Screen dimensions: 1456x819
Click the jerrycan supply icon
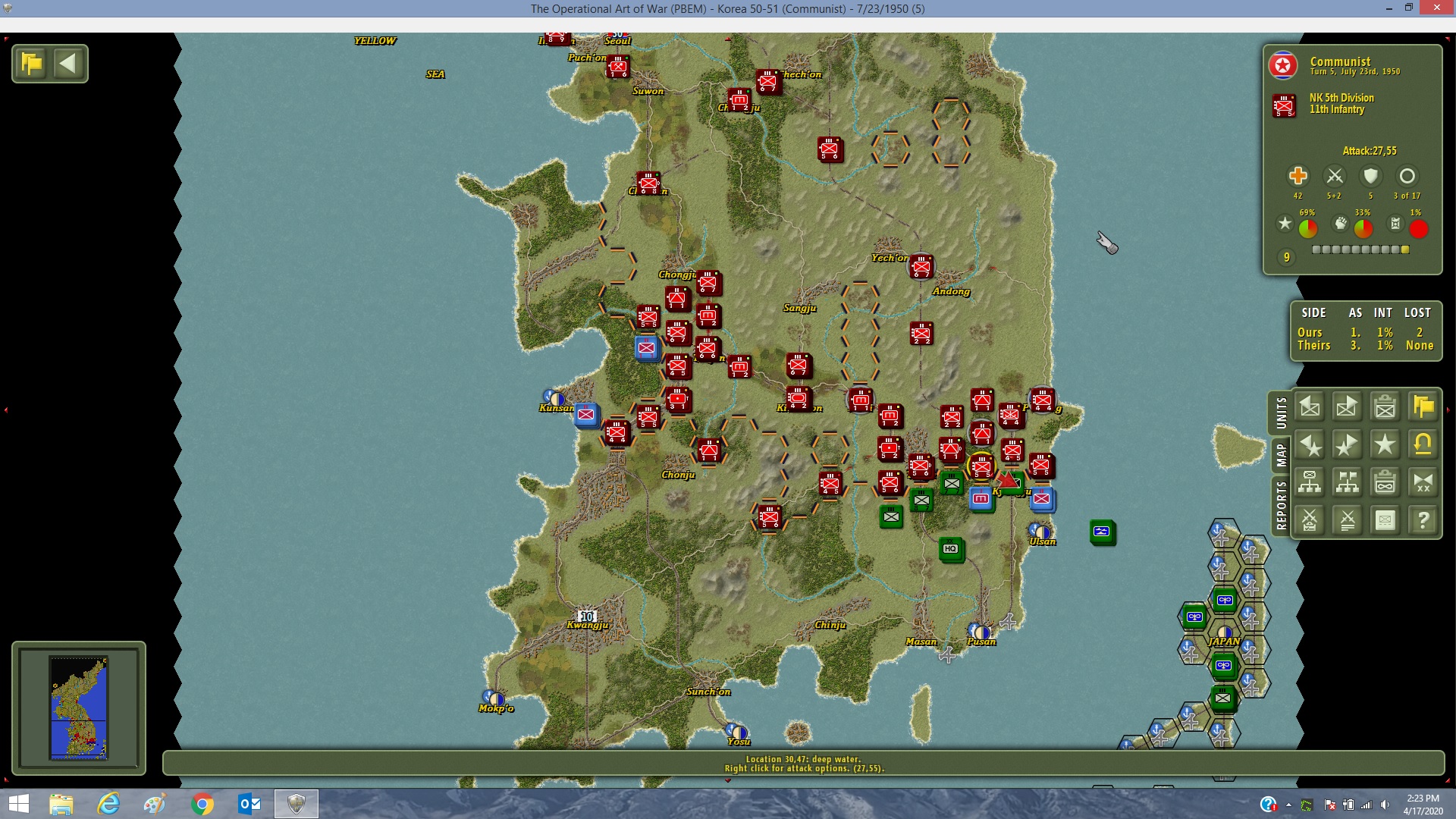(1395, 223)
